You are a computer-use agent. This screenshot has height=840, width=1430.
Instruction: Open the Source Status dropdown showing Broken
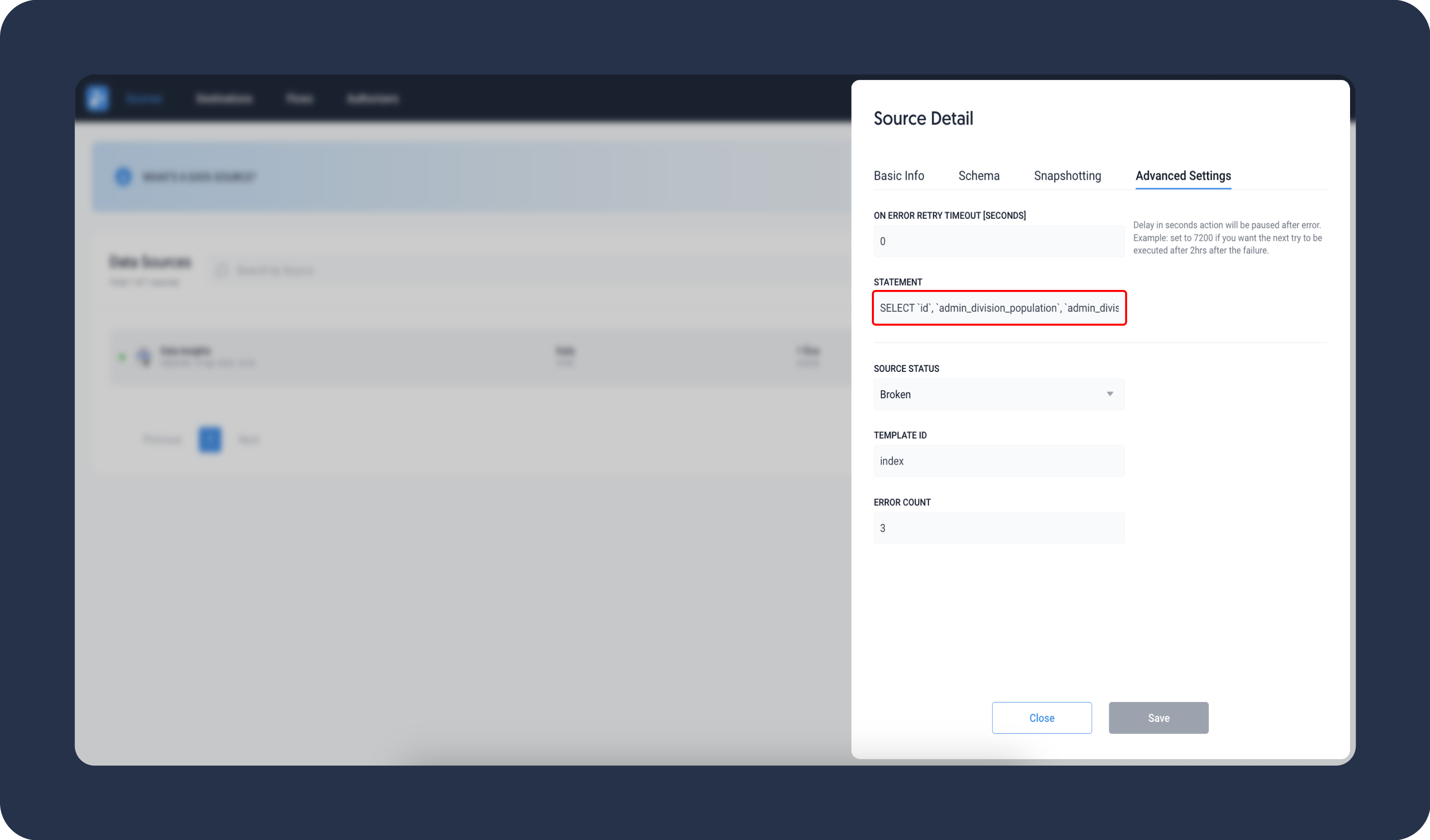[x=999, y=395]
